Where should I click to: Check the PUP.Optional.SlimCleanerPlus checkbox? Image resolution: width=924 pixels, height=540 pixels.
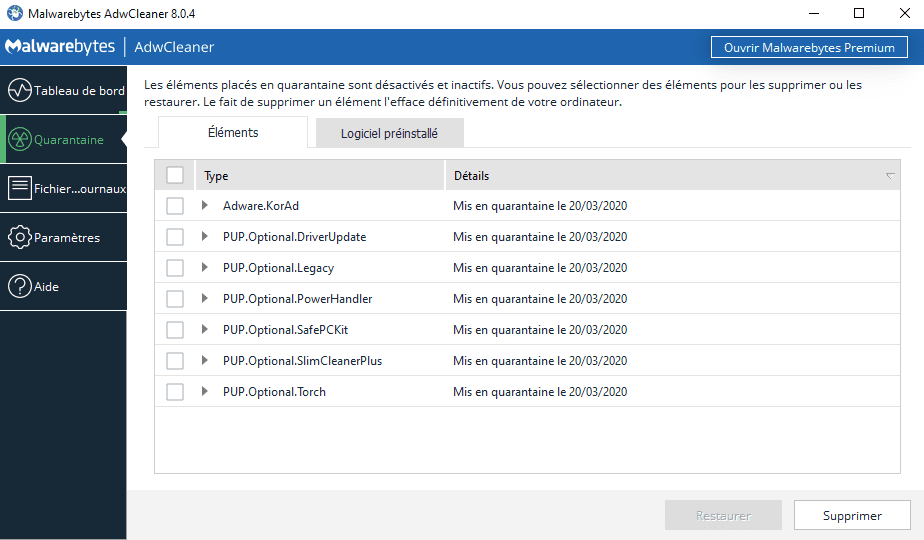(x=175, y=361)
